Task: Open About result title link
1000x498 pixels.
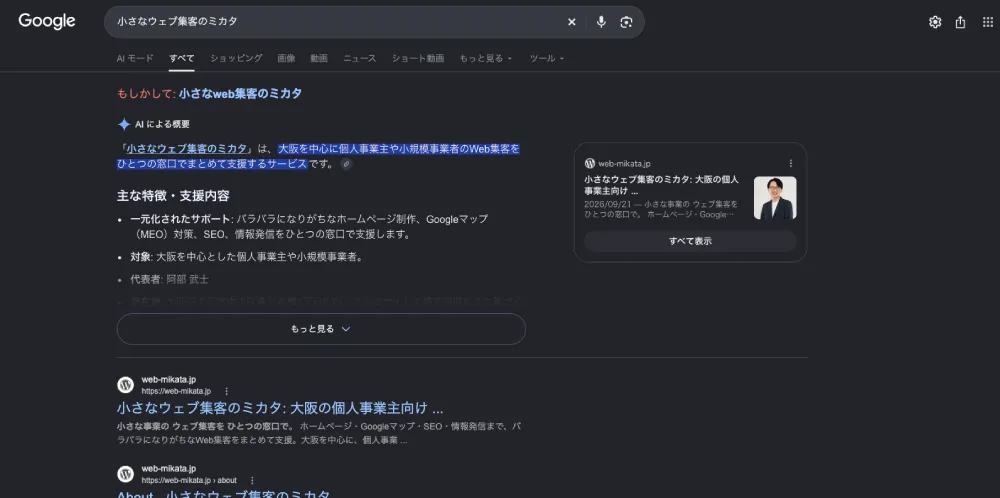Action: pyautogui.click(x=224, y=495)
